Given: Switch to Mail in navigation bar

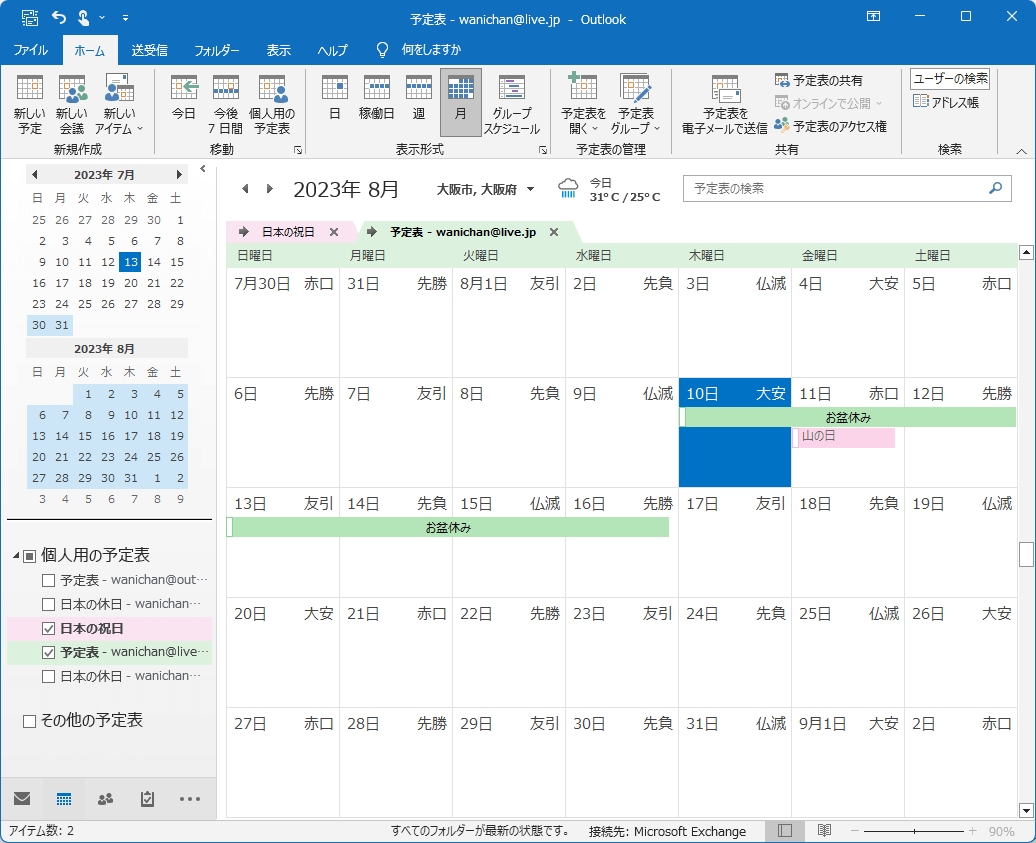Looking at the screenshot, I should click(x=22, y=799).
